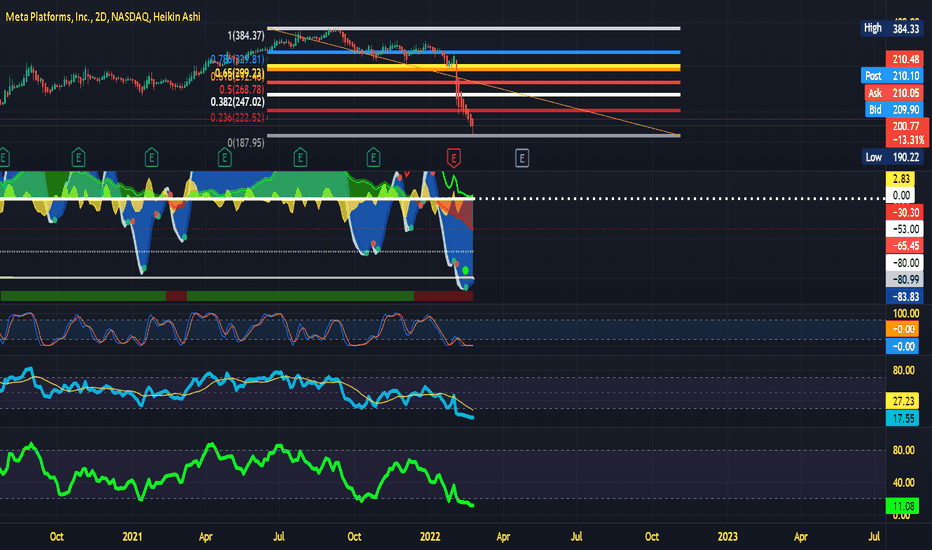Click the 2021 label on time axis
932x550 pixels.
(x=132, y=536)
